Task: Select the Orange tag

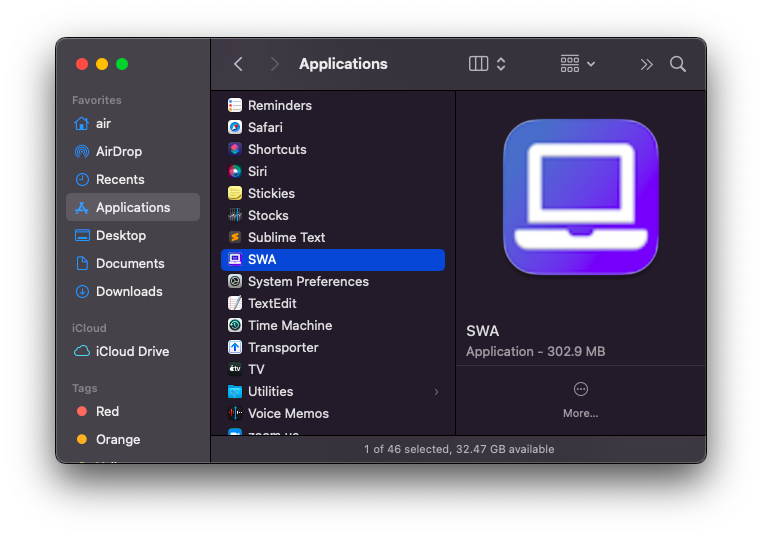Action: point(133,440)
